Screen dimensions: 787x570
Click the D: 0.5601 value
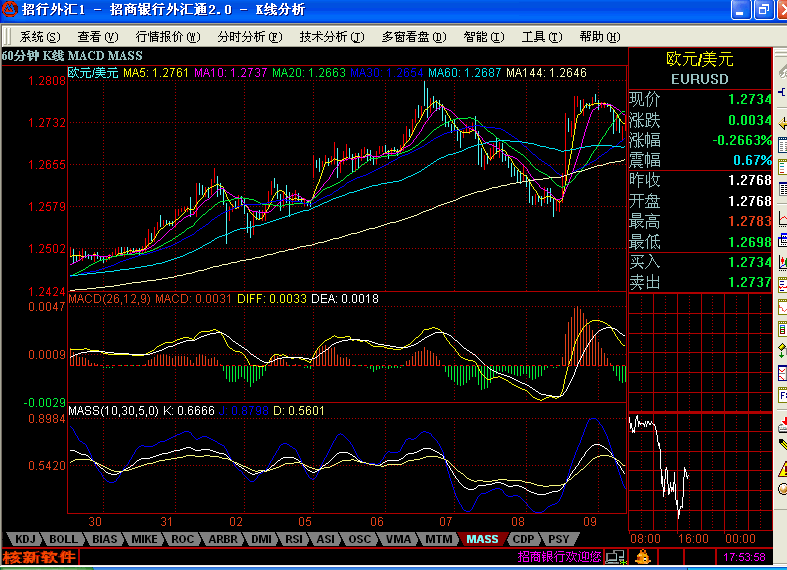click(299, 411)
